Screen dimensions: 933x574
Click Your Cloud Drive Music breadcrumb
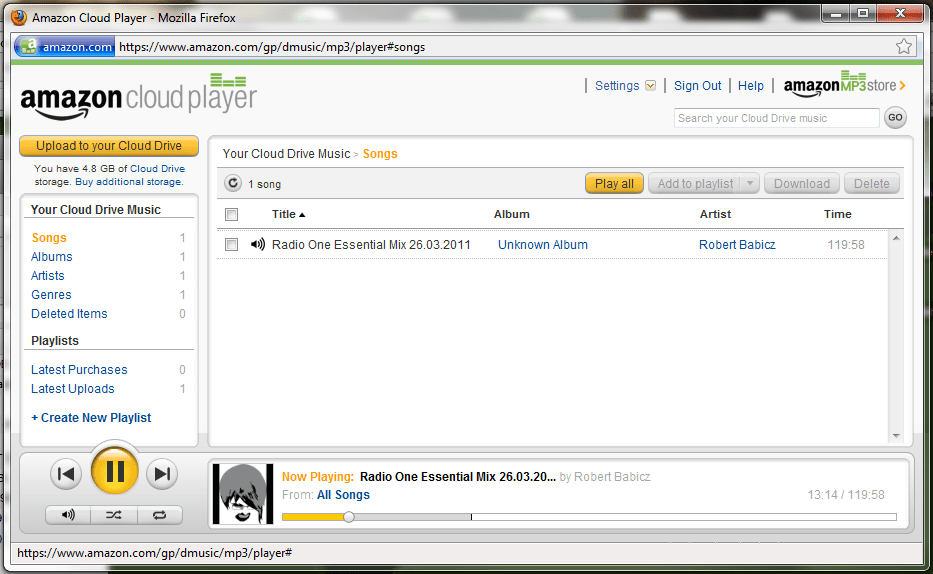[x=286, y=153]
